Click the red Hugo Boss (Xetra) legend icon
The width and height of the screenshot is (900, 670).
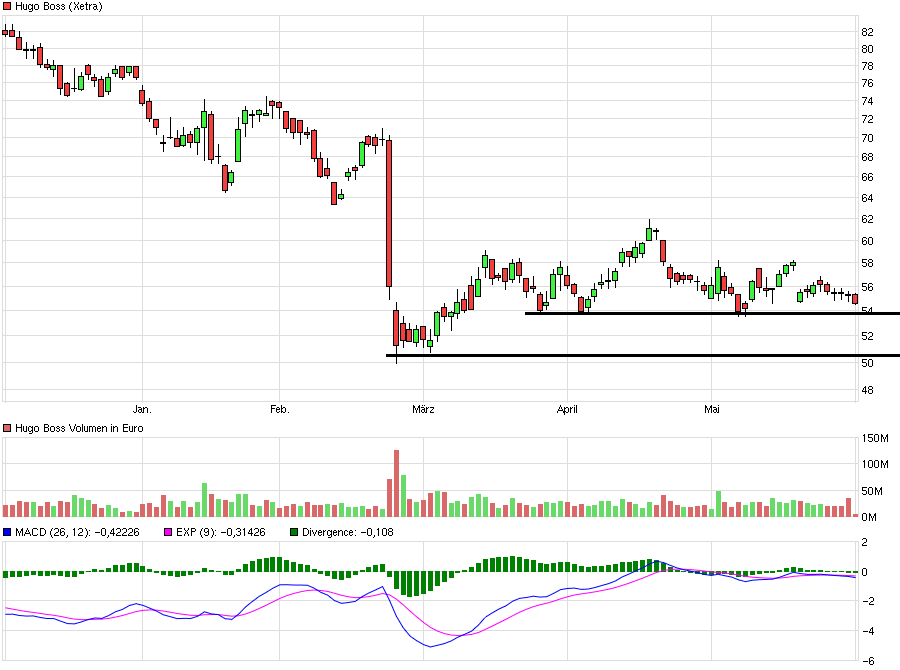[7, 8]
